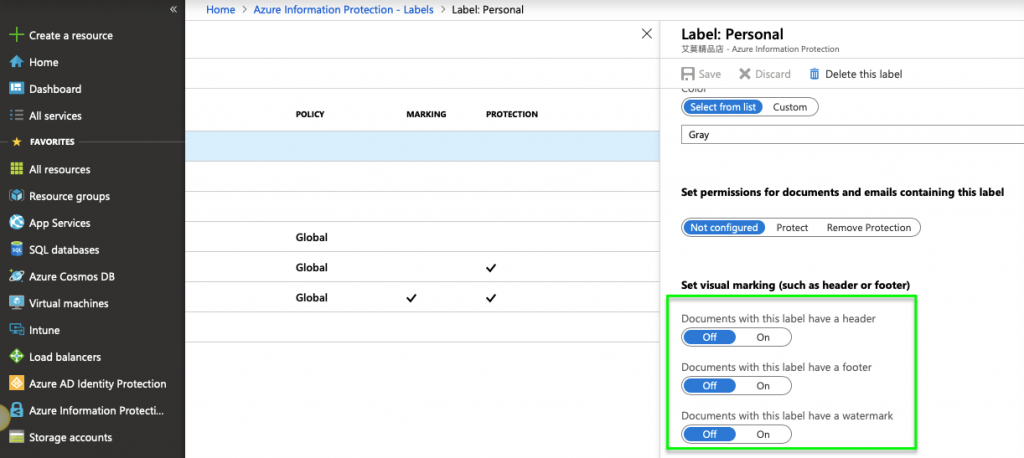Open Resource groups sidebar label

click(69, 196)
